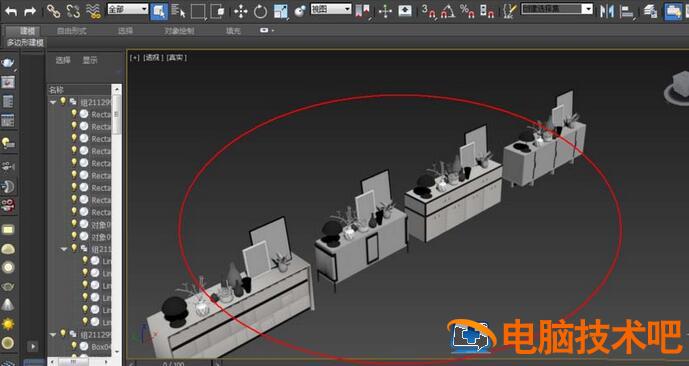Choose the rectangular selection region icon

(198, 11)
